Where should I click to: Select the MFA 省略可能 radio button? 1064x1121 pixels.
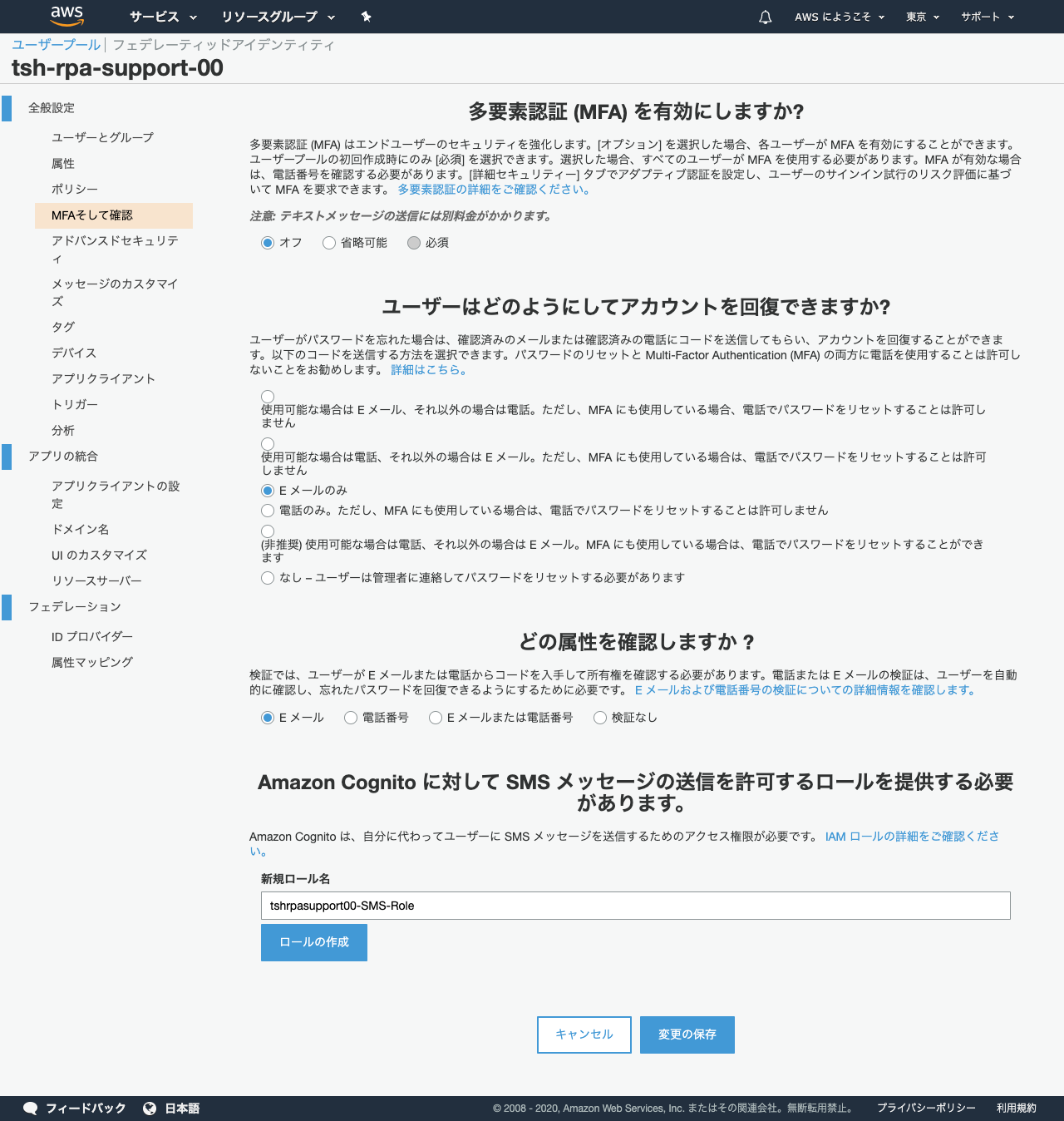click(x=329, y=243)
